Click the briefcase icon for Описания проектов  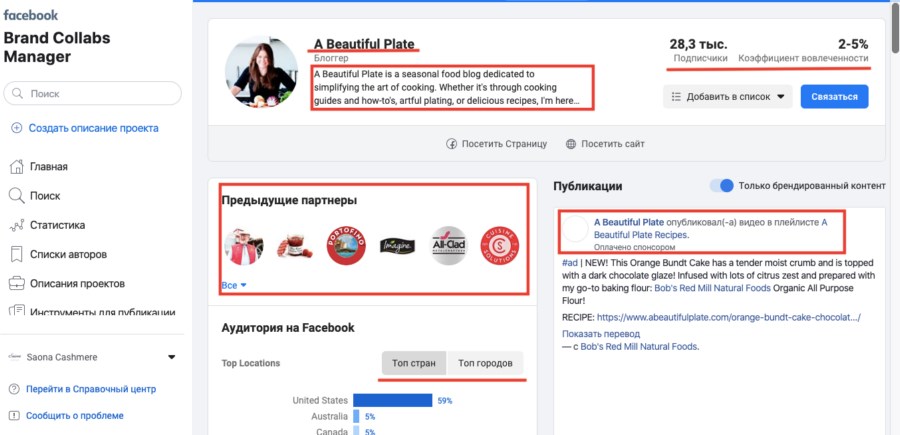tap(16, 283)
